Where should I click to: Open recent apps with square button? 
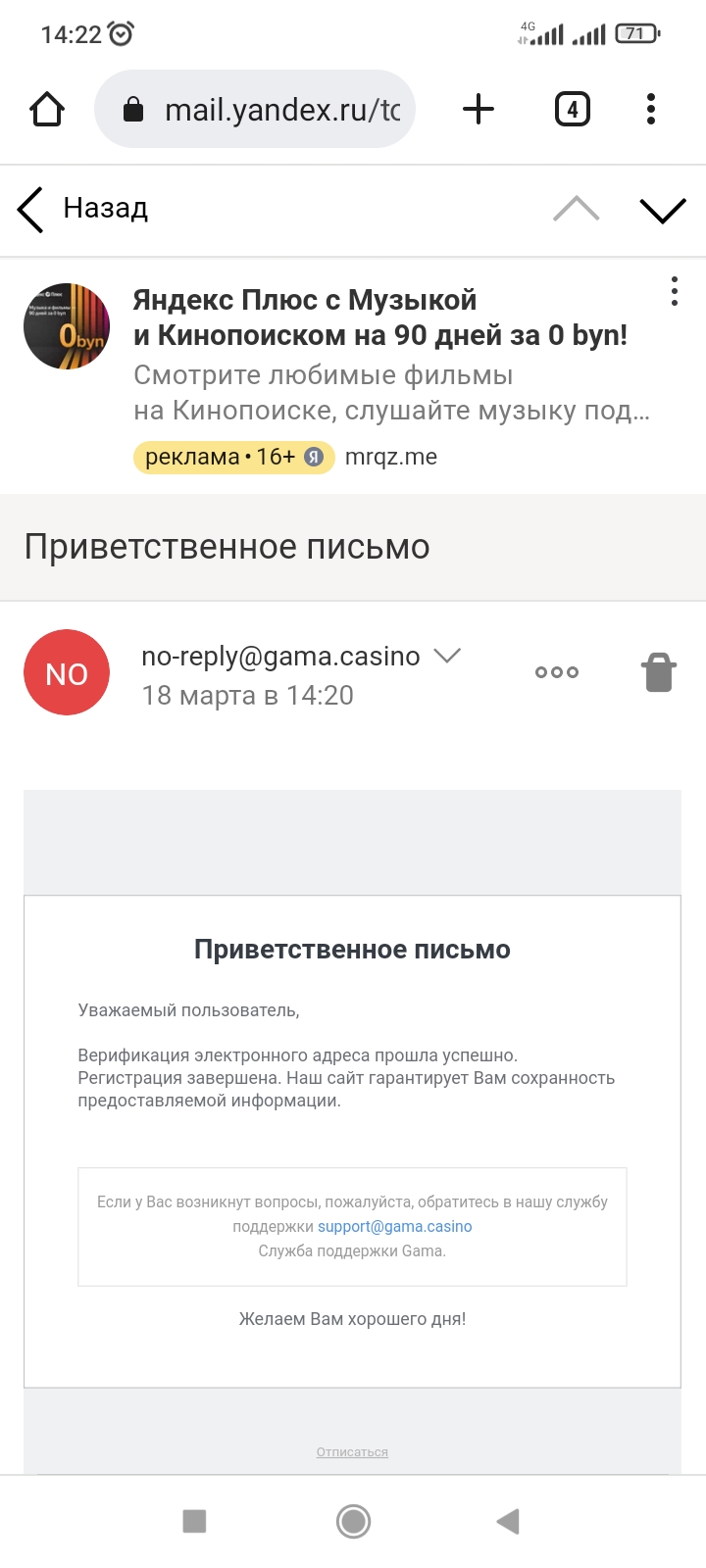pos(194,1521)
